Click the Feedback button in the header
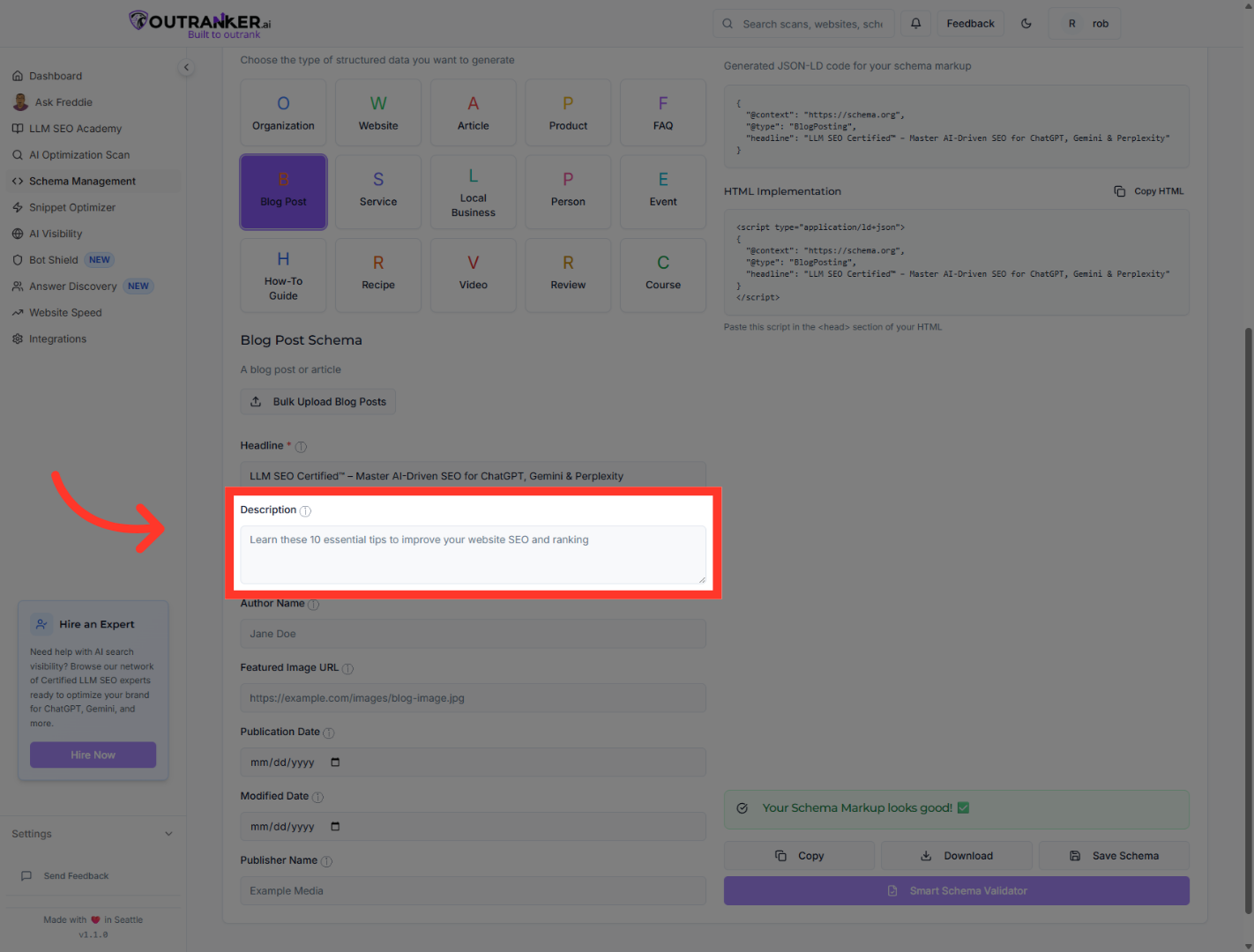Screen dimensions: 1254x952 [970, 24]
